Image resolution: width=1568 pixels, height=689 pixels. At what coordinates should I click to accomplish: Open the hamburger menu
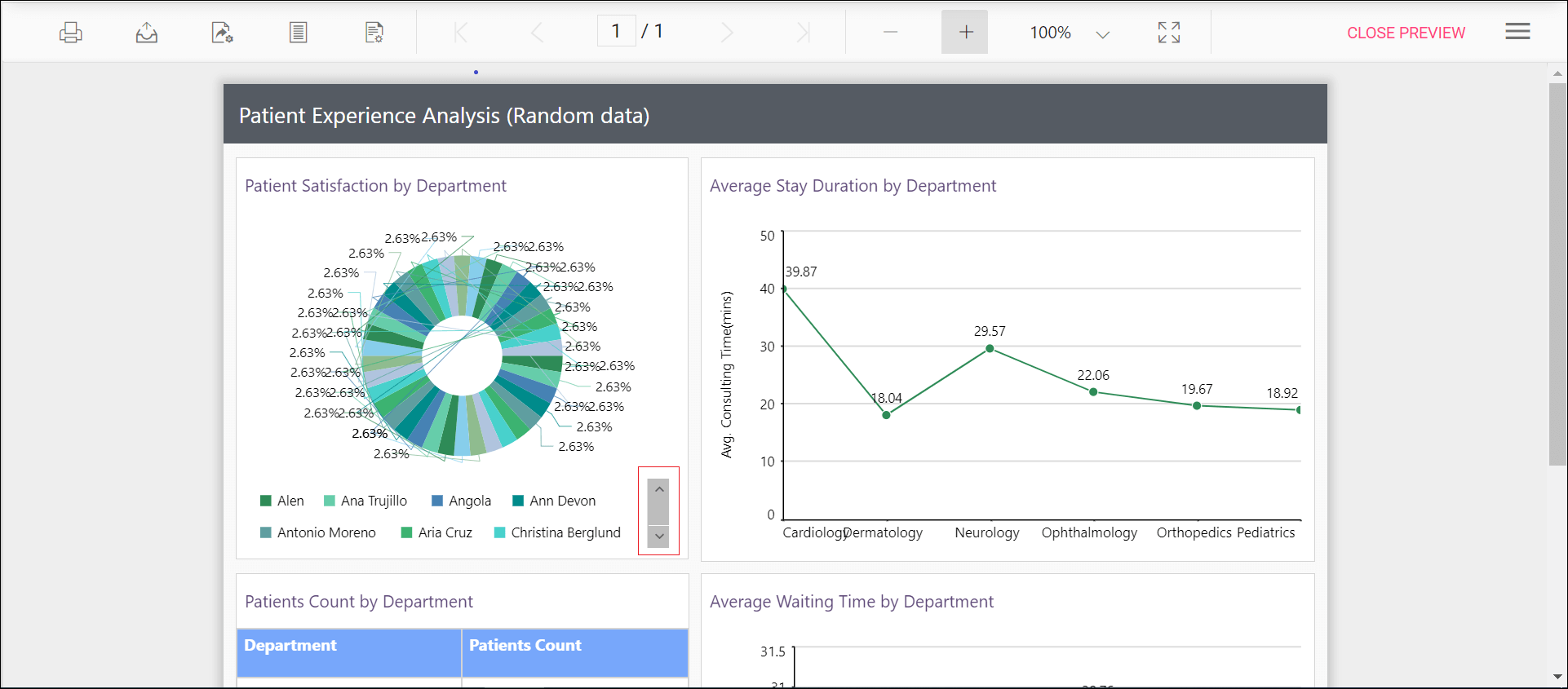click(x=1517, y=32)
